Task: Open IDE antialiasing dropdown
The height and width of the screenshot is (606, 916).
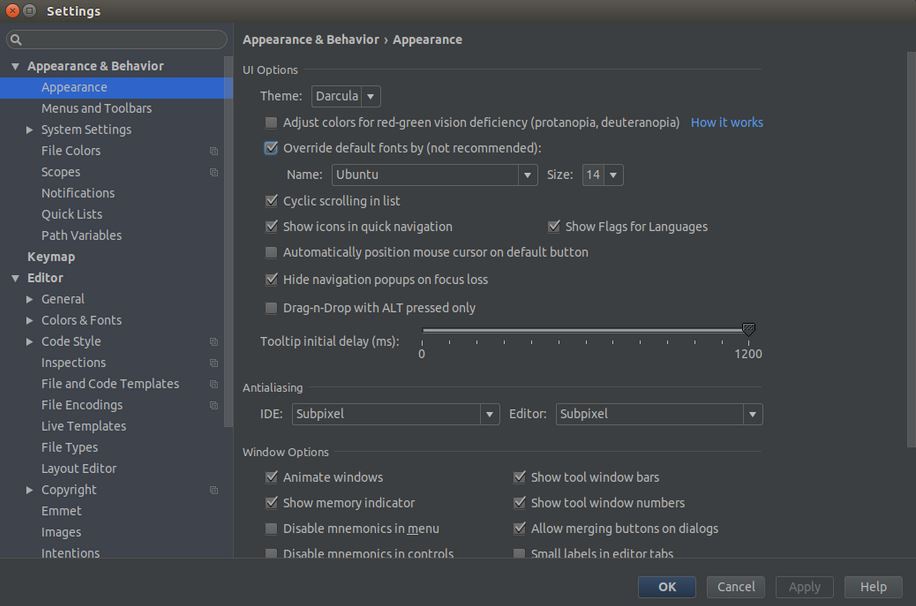Action: pyautogui.click(x=395, y=414)
